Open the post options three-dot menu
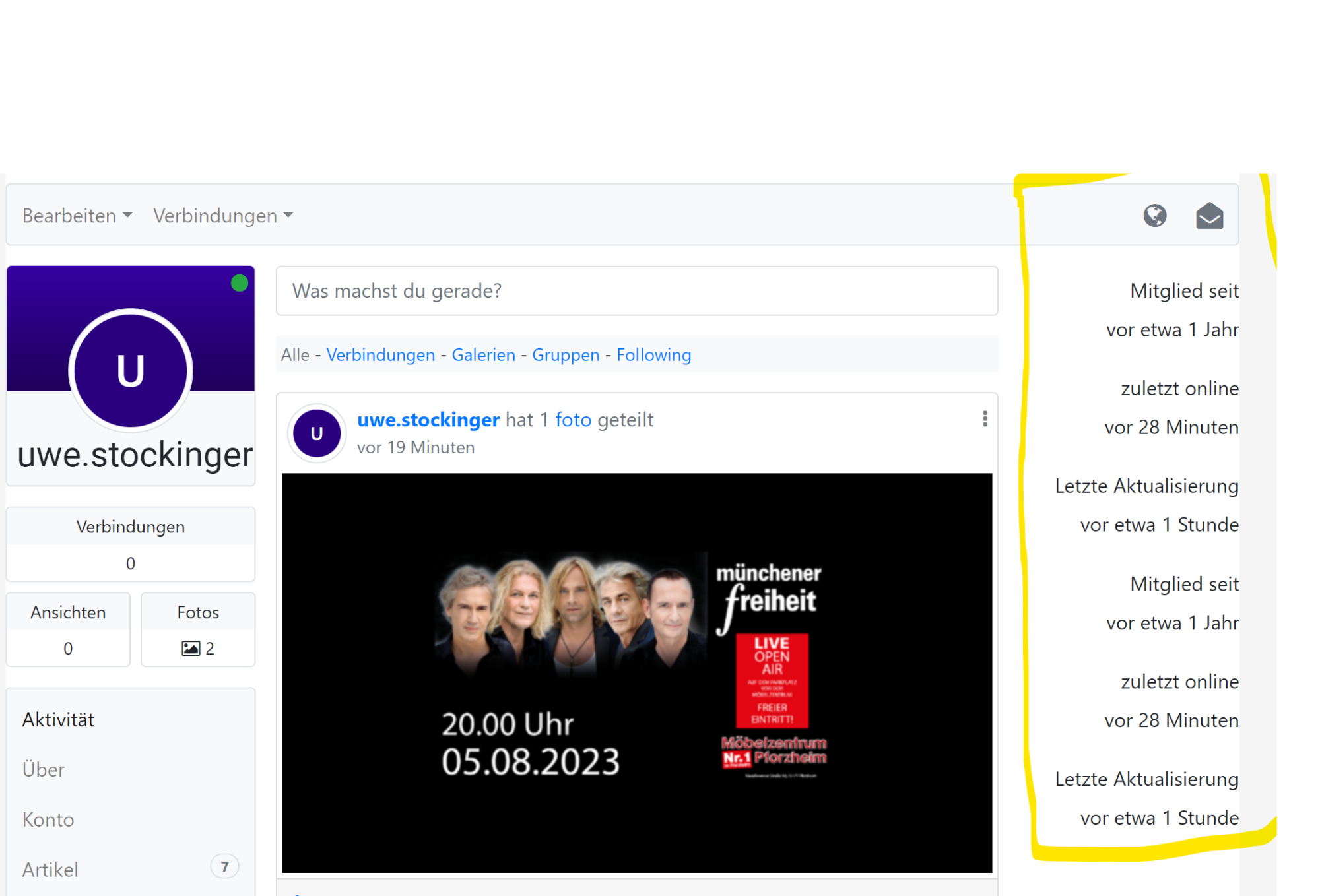The image size is (1320, 896). (985, 419)
